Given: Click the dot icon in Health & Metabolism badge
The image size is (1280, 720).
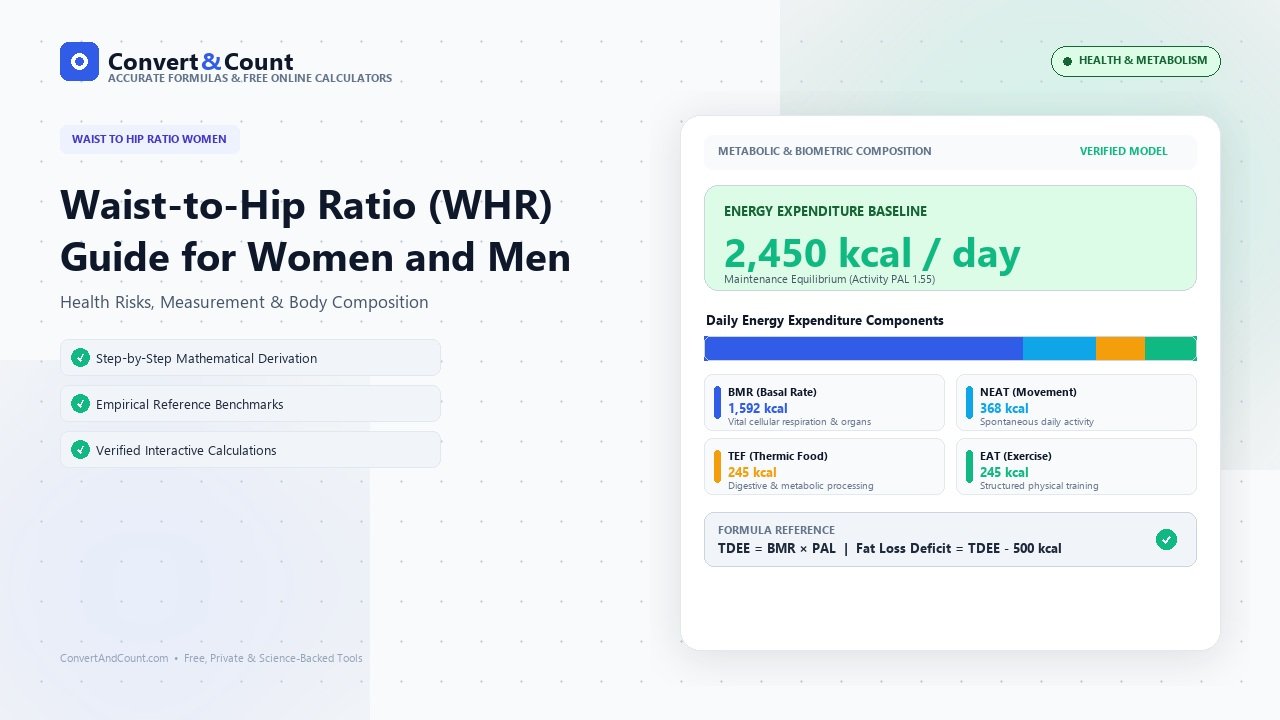Looking at the screenshot, I should [x=1067, y=61].
